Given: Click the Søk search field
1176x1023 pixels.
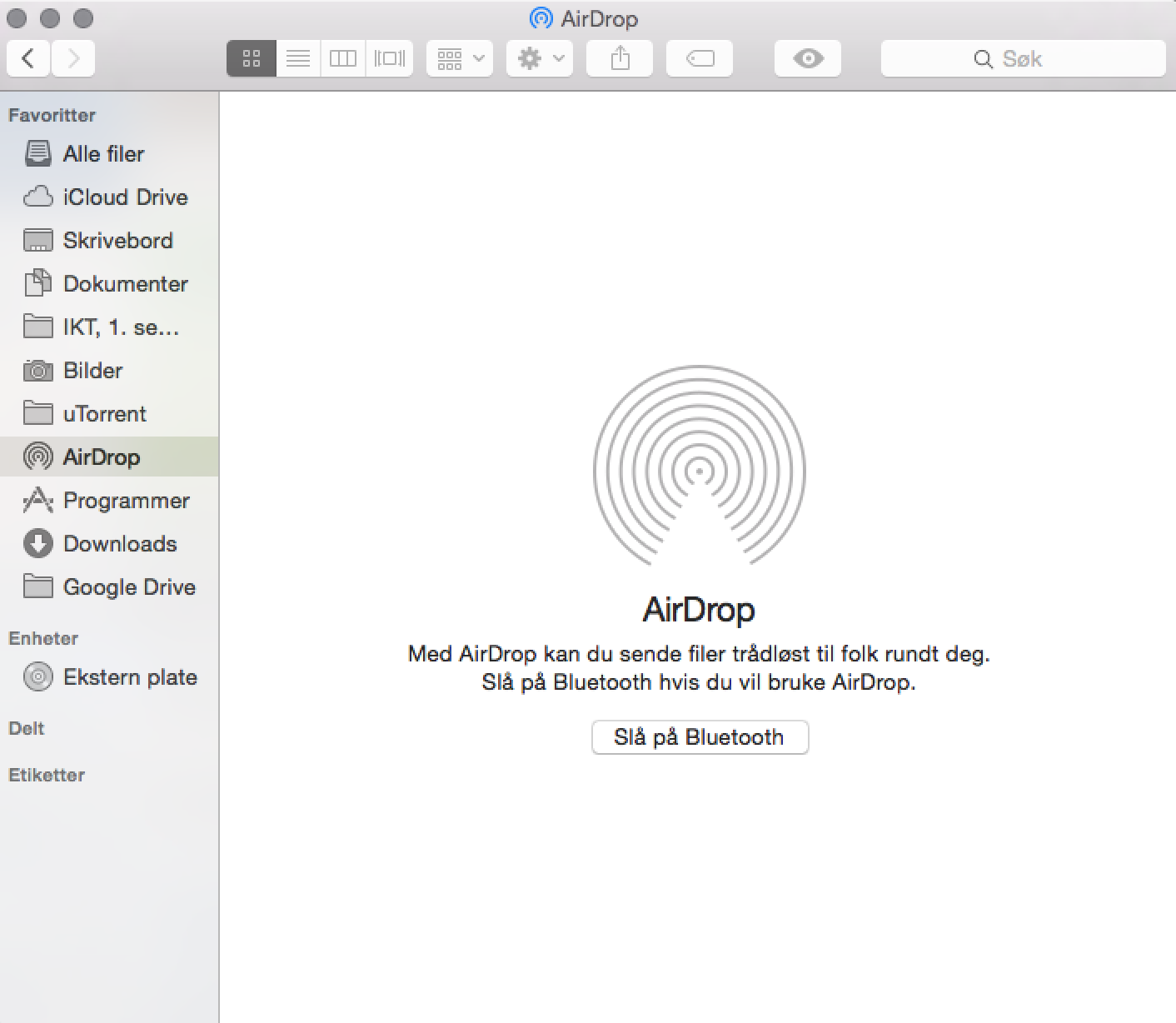Looking at the screenshot, I should pos(1023,58).
